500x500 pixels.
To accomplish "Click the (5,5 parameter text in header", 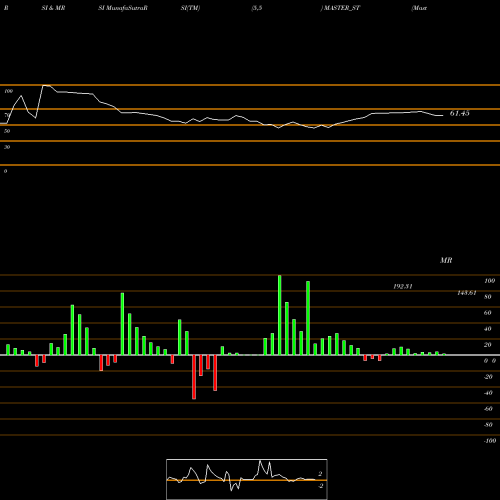I will (257, 8).
